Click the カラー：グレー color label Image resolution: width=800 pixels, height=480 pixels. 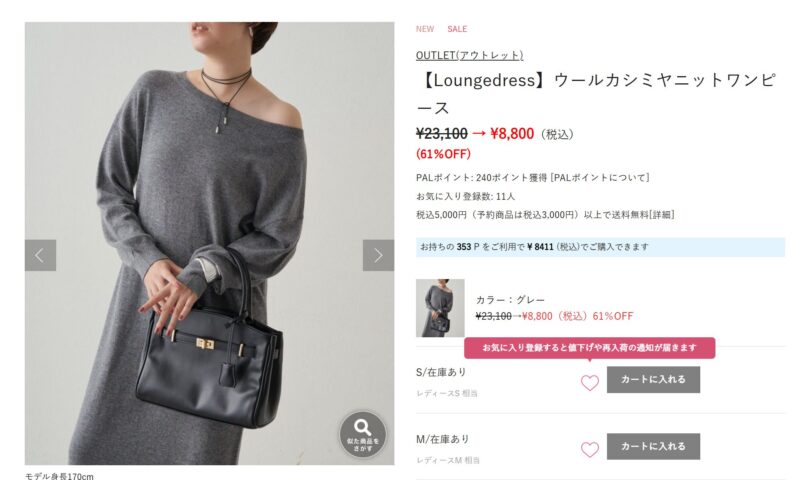(510, 300)
